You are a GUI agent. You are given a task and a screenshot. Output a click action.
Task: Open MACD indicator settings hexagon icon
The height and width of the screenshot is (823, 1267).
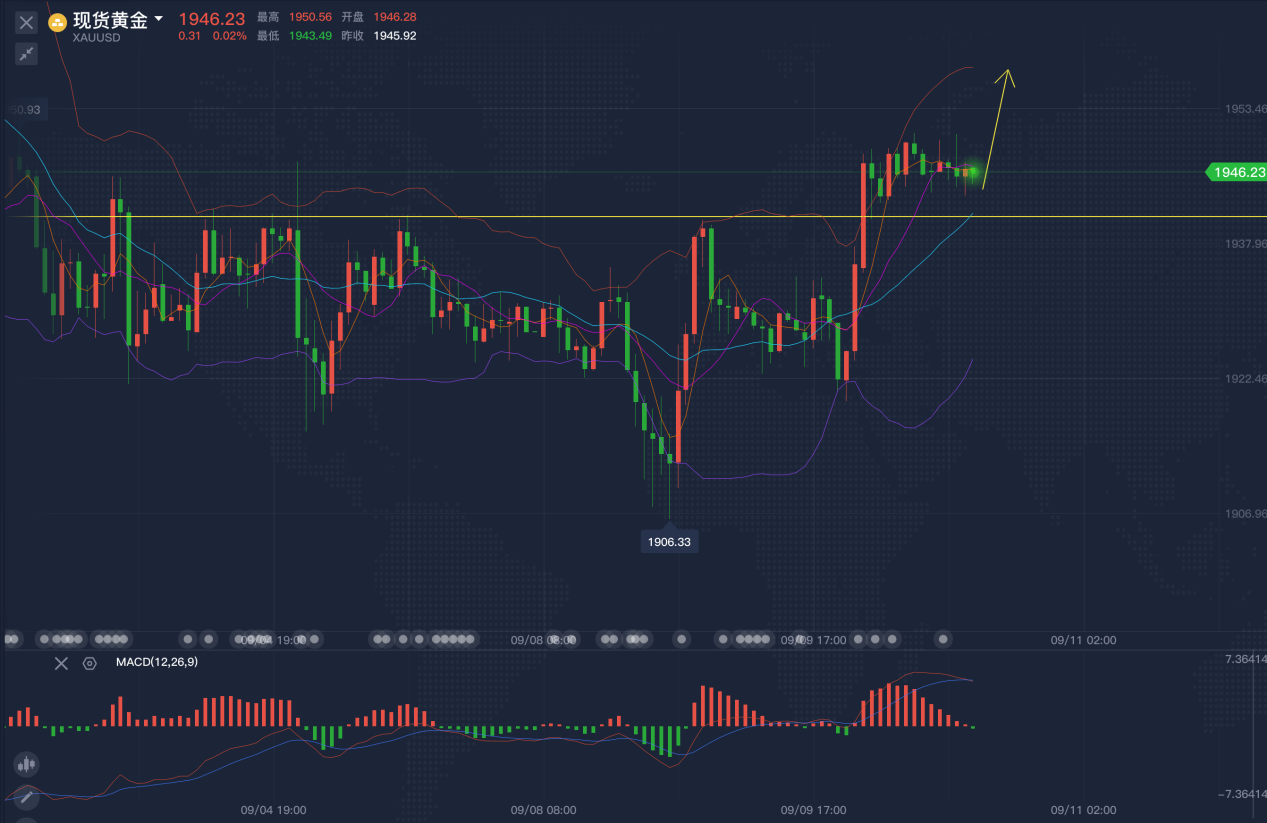coord(89,663)
